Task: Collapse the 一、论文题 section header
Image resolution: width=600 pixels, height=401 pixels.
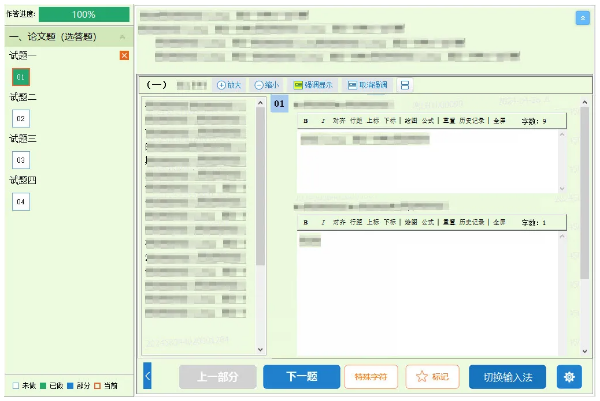Action: tap(123, 36)
